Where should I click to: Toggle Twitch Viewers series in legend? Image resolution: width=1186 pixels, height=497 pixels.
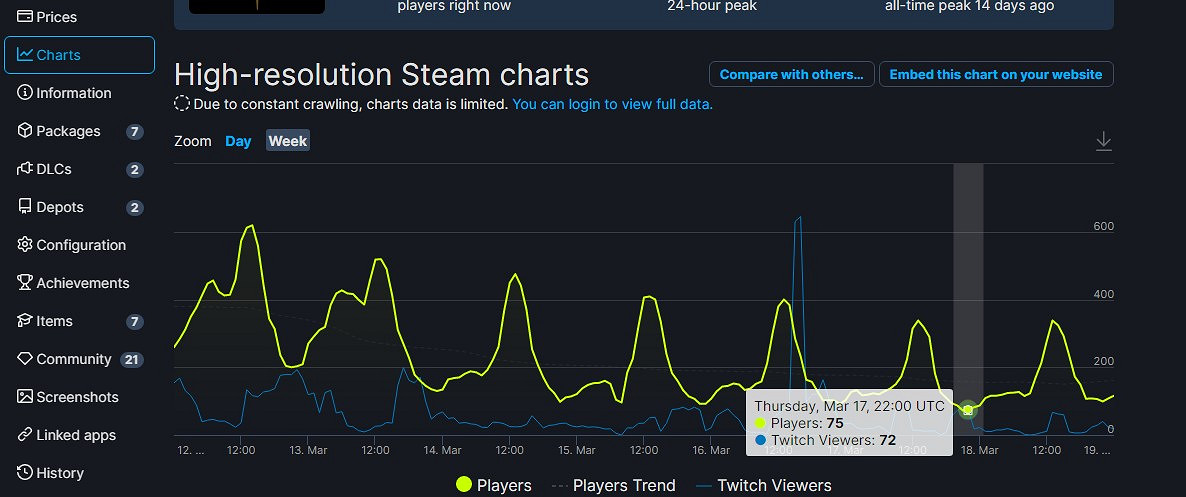point(762,485)
